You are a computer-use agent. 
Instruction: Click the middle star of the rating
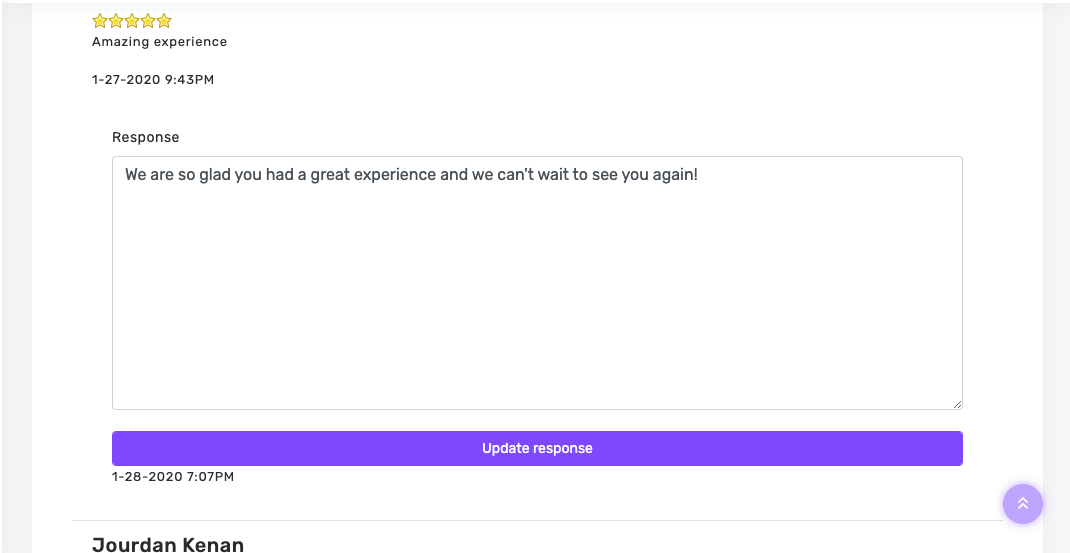(x=132, y=20)
